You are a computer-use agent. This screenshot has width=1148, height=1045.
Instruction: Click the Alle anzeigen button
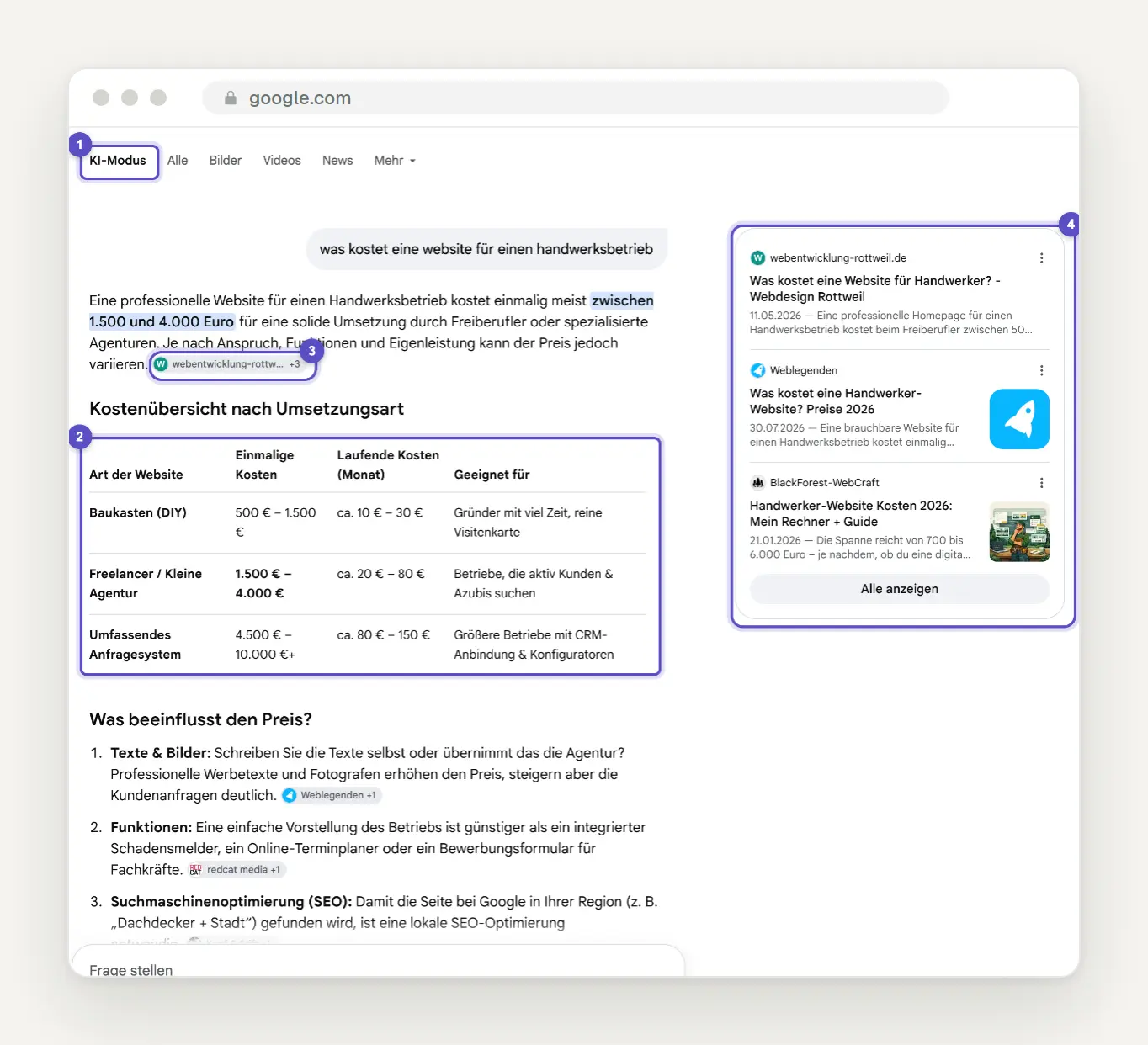tap(900, 589)
